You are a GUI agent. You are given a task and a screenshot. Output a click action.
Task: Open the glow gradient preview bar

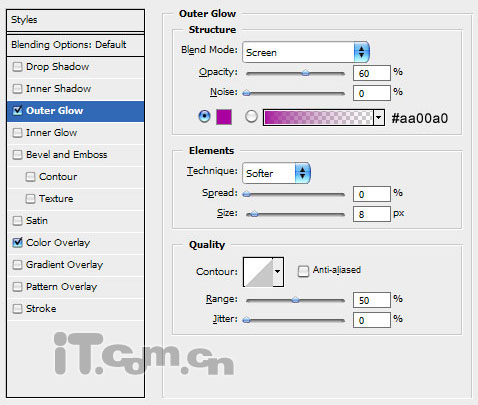click(318, 117)
